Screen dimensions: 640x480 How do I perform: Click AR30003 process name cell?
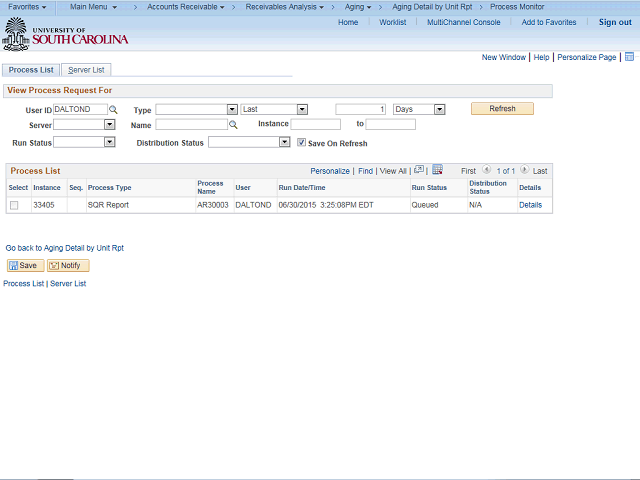coord(213,205)
